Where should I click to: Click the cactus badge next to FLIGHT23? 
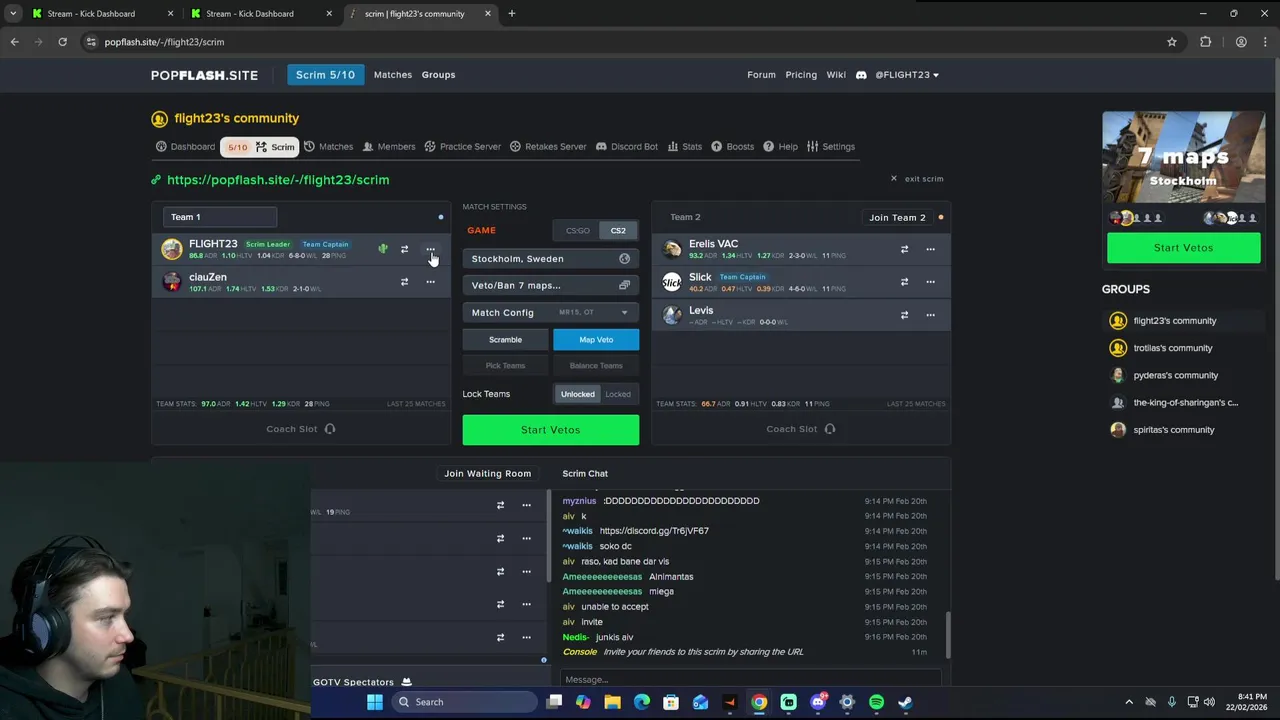tap(383, 249)
